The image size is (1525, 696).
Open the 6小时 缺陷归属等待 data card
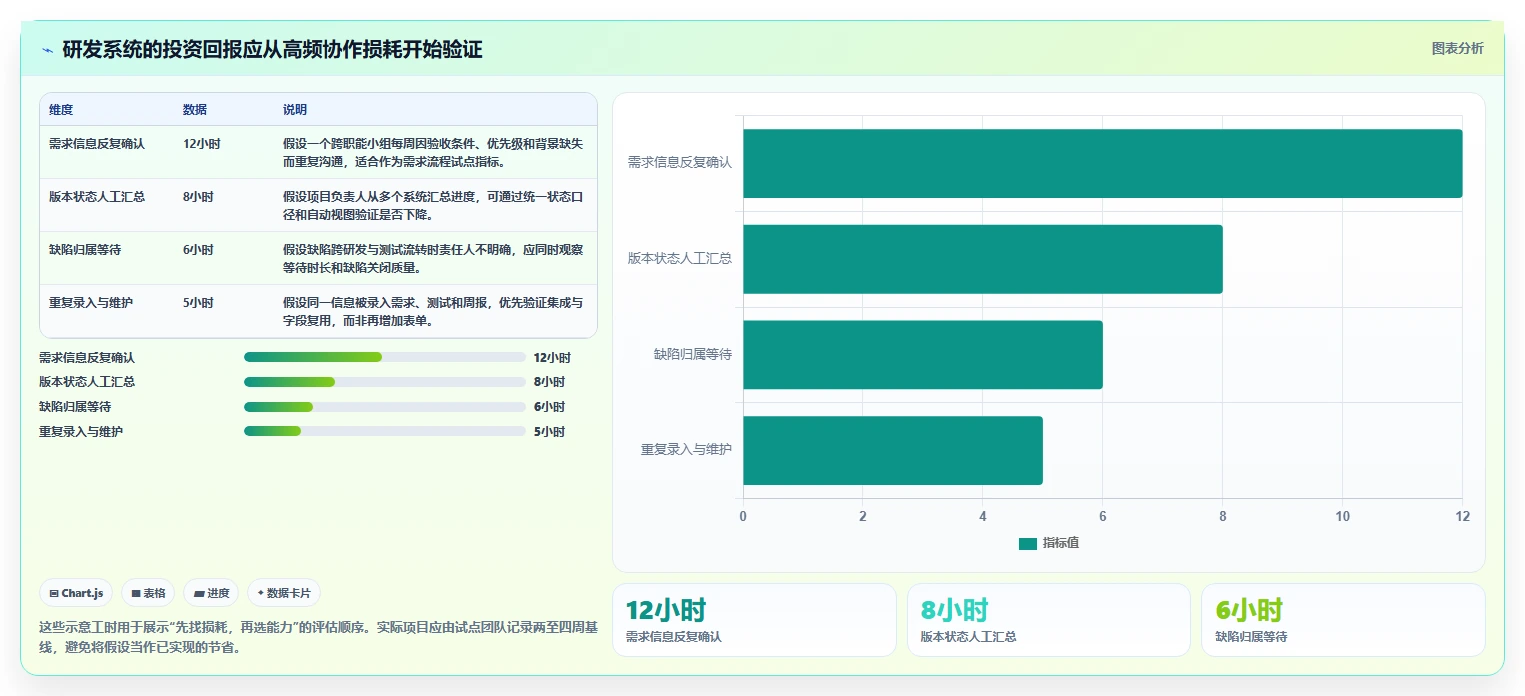[x=1343, y=620]
